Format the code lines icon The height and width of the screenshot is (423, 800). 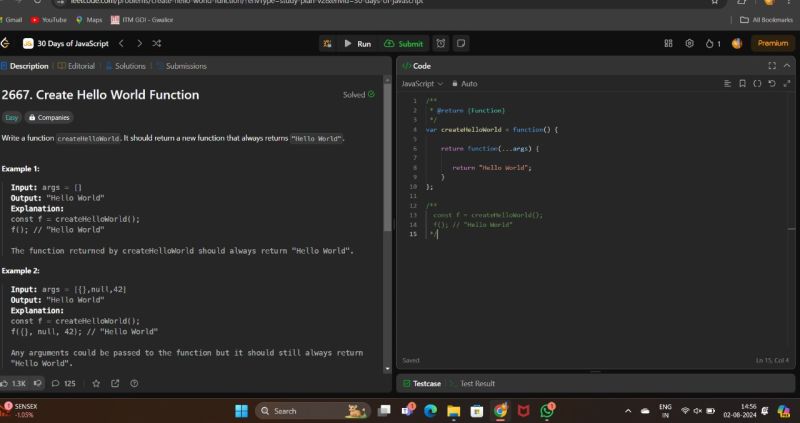(728, 84)
